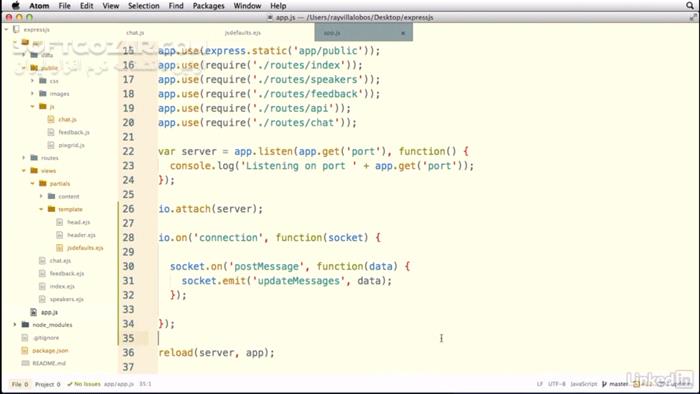Open the Atom application menu
The height and width of the screenshot is (394, 700).
pos(39,6)
